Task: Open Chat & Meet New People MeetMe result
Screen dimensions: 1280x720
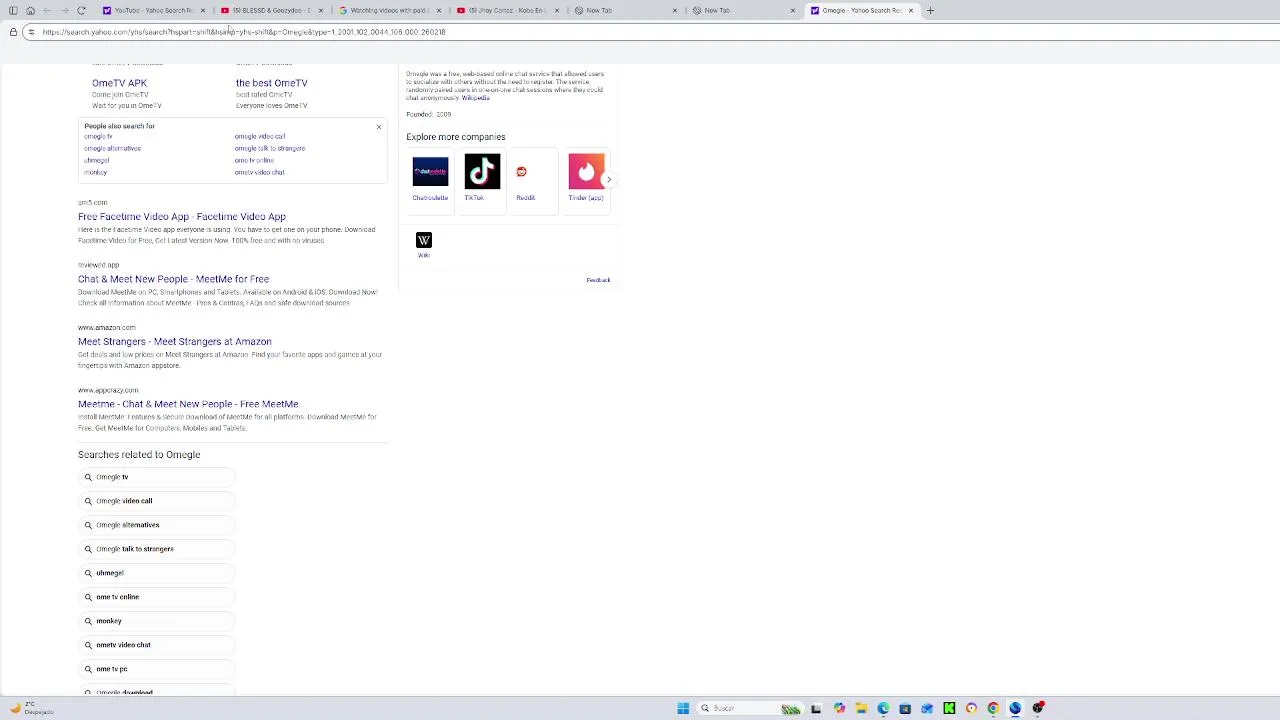Action: (173, 279)
